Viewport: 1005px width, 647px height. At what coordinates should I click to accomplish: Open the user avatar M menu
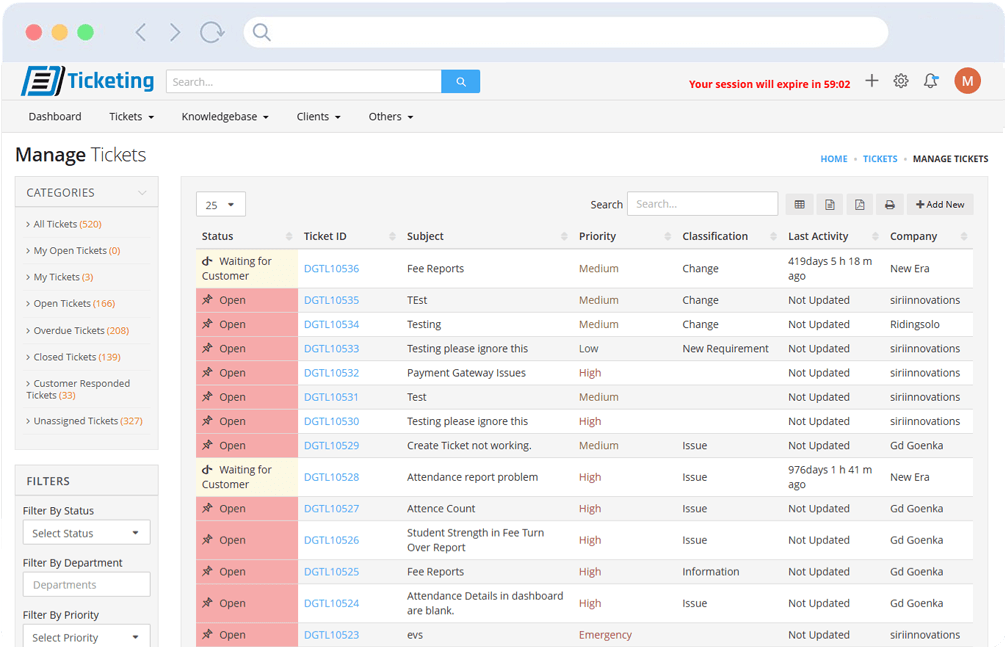(967, 81)
